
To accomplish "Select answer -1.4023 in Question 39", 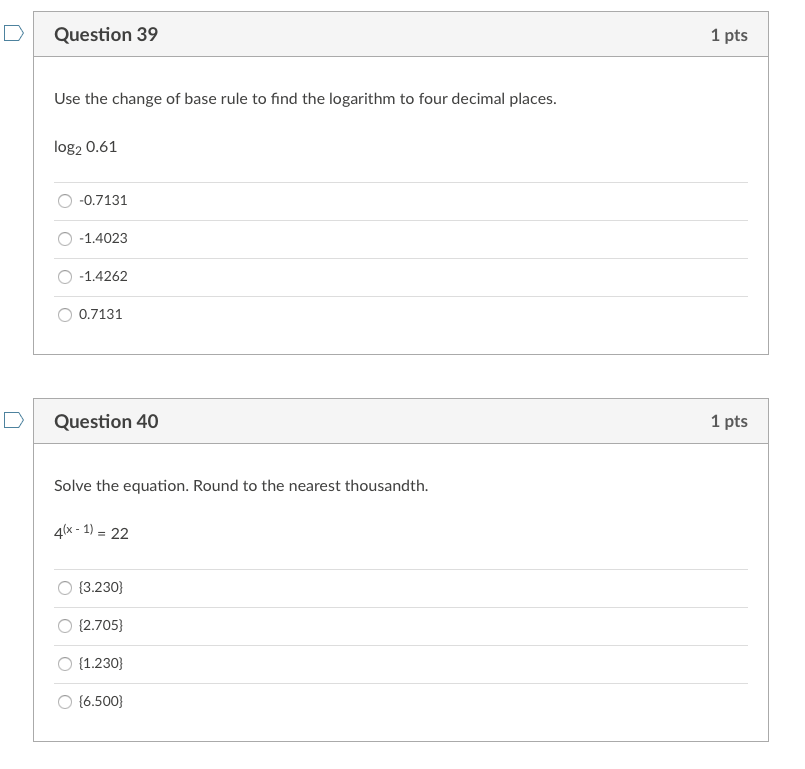I will [x=64, y=238].
